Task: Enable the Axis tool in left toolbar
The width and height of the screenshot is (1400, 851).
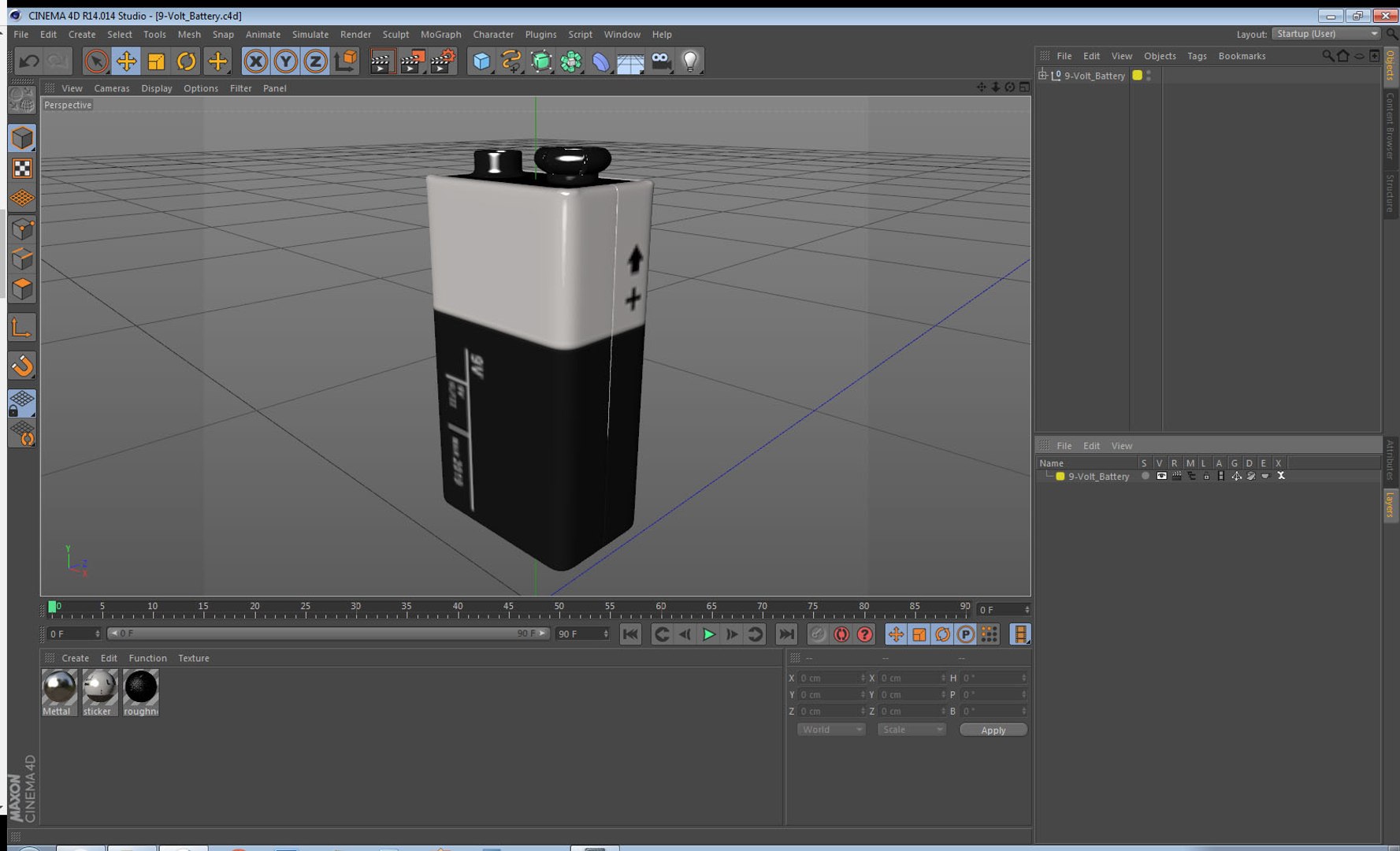Action: [x=22, y=328]
